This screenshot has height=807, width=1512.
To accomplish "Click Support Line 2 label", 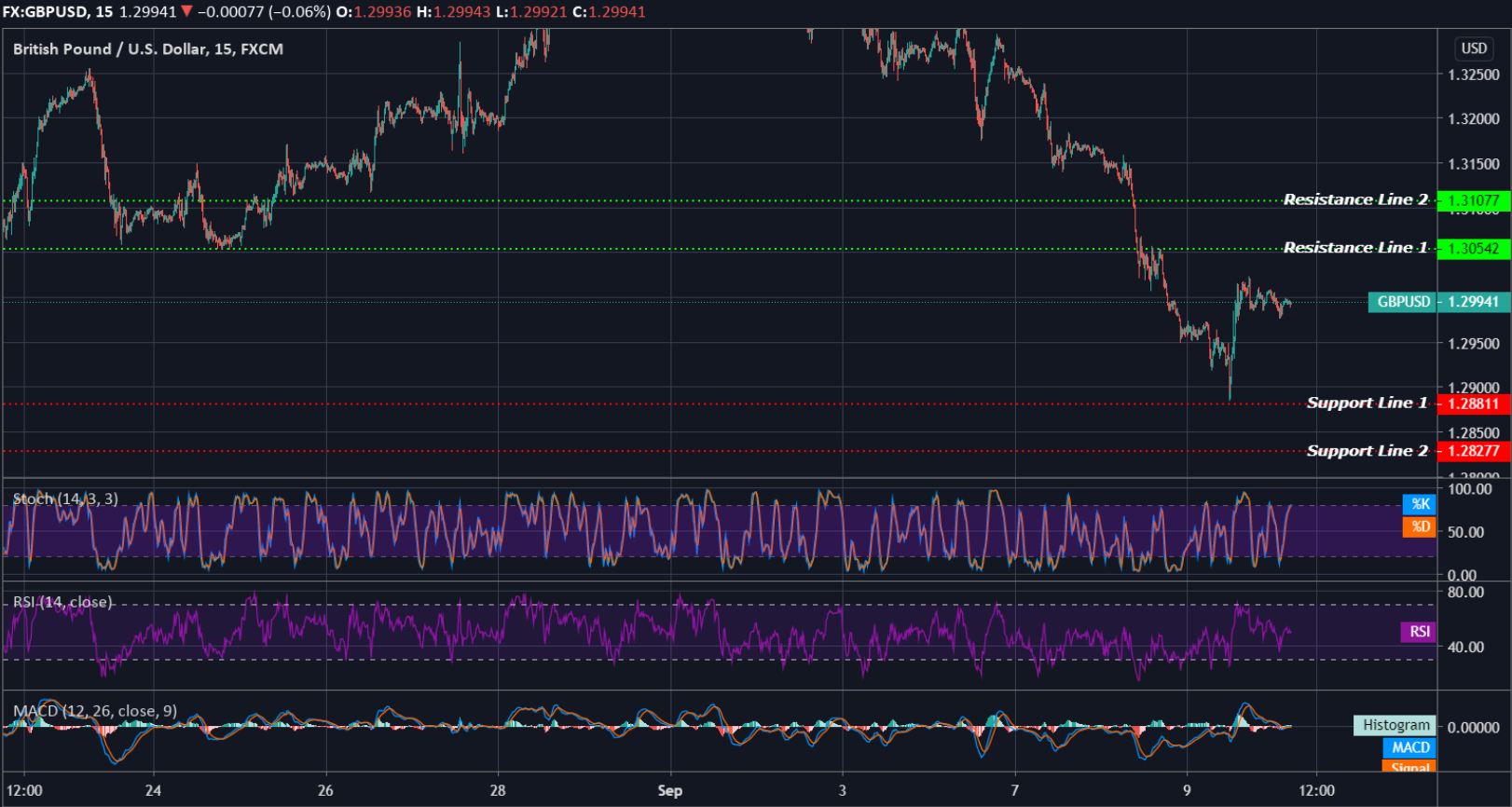I will [1367, 451].
